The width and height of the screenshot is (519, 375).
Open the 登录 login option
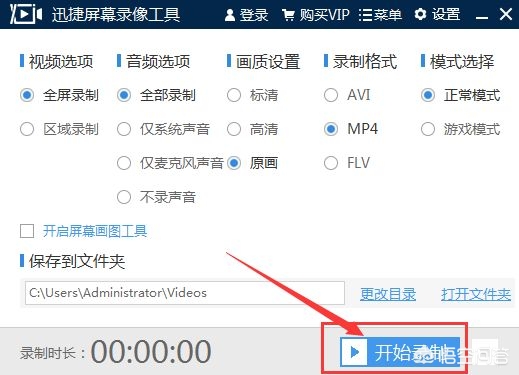[x=247, y=15]
